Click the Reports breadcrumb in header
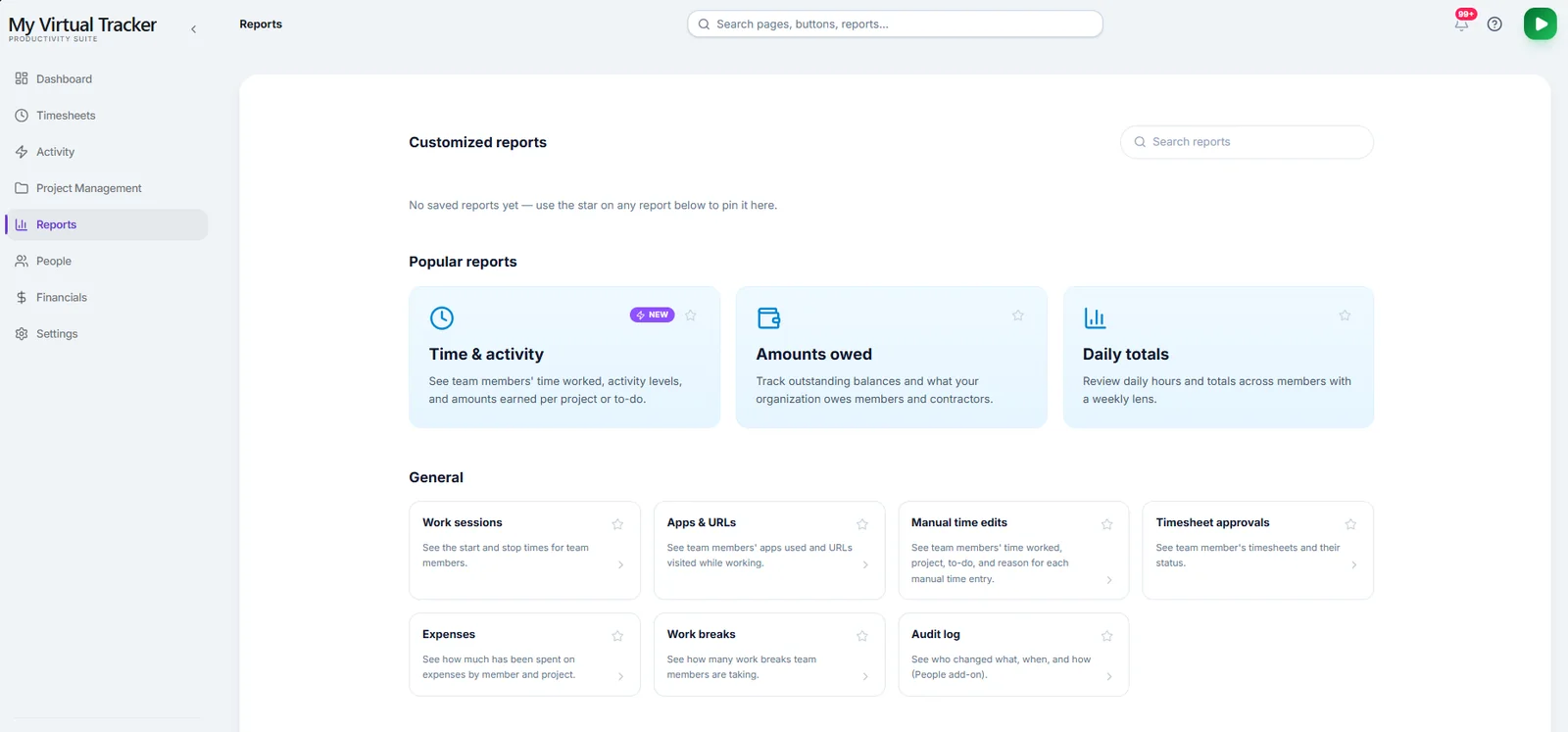The width and height of the screenshot is (1568, 732). (261, 24)
